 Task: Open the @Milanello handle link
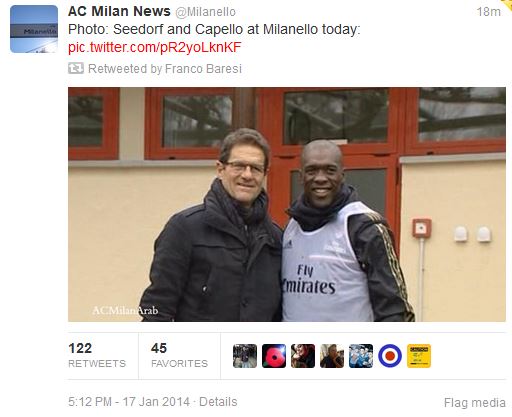click(x=205, y=12)
